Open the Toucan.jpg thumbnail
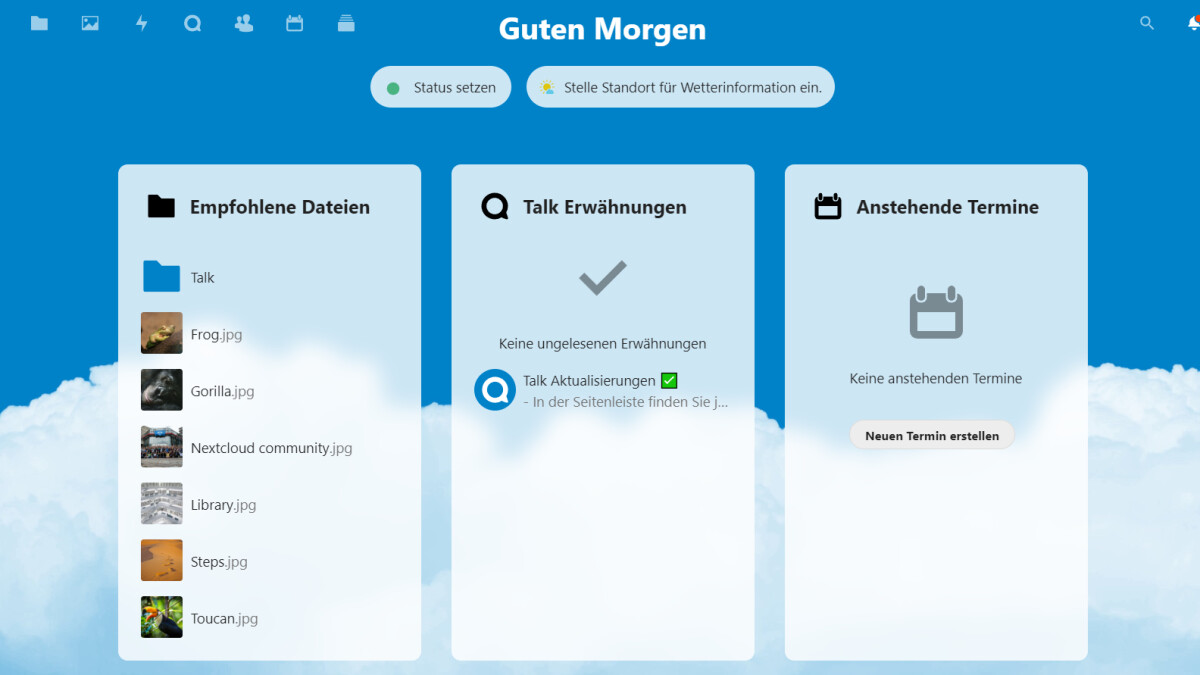 [161, 618]
